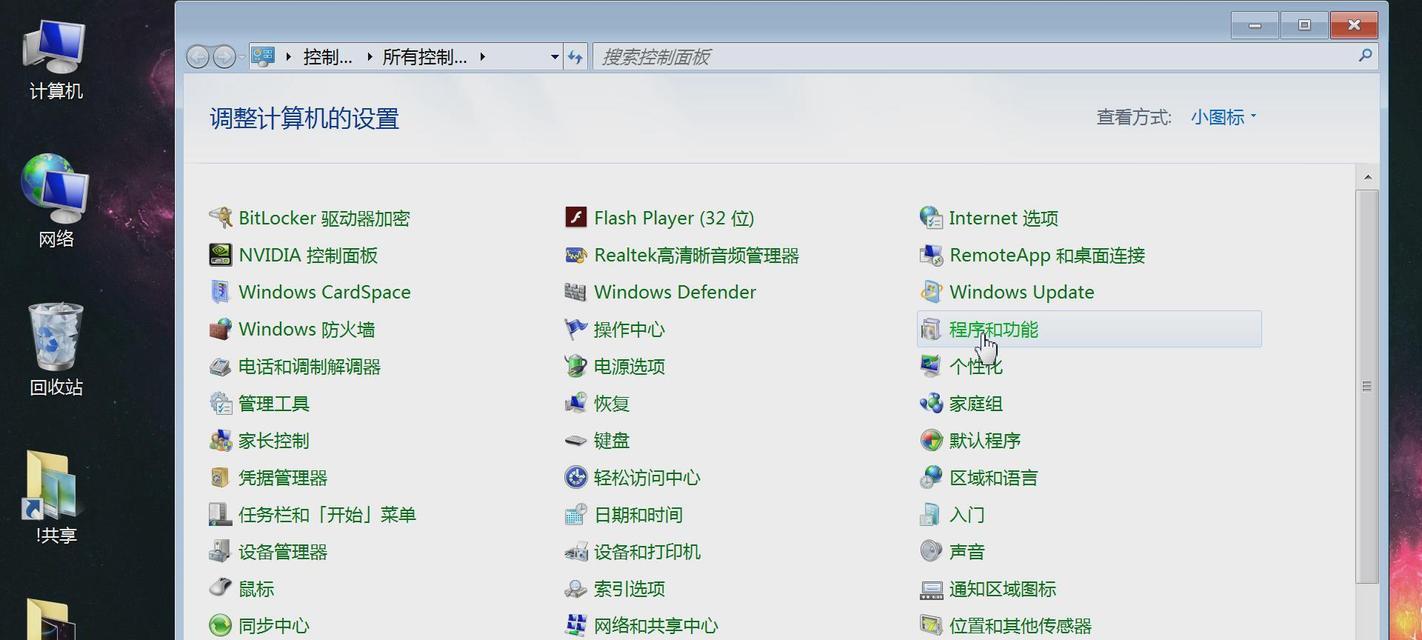The width and height of the screenshot is (1422, 640).
Task: Open the 区域和语言 link
Action: point(993,477)
